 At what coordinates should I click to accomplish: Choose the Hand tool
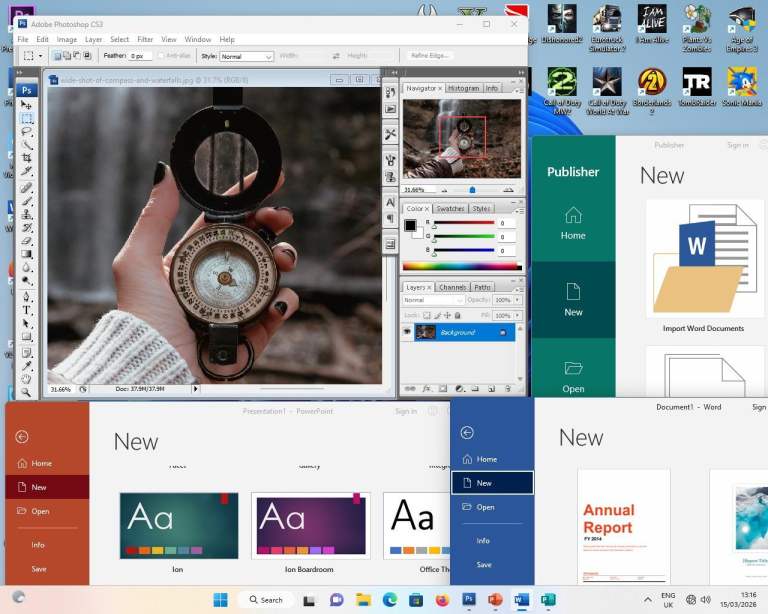(x=27, y=379)
